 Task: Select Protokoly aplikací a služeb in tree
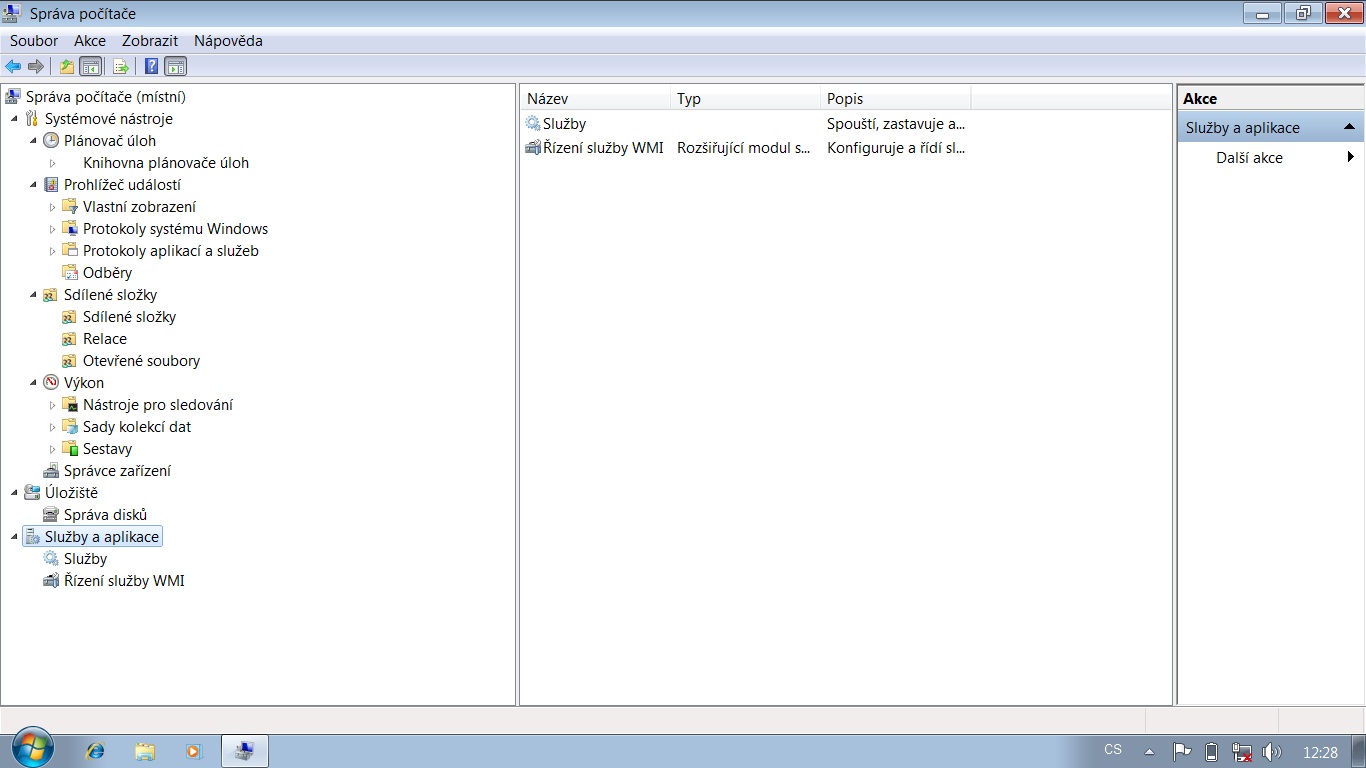(x=171, y=251)
